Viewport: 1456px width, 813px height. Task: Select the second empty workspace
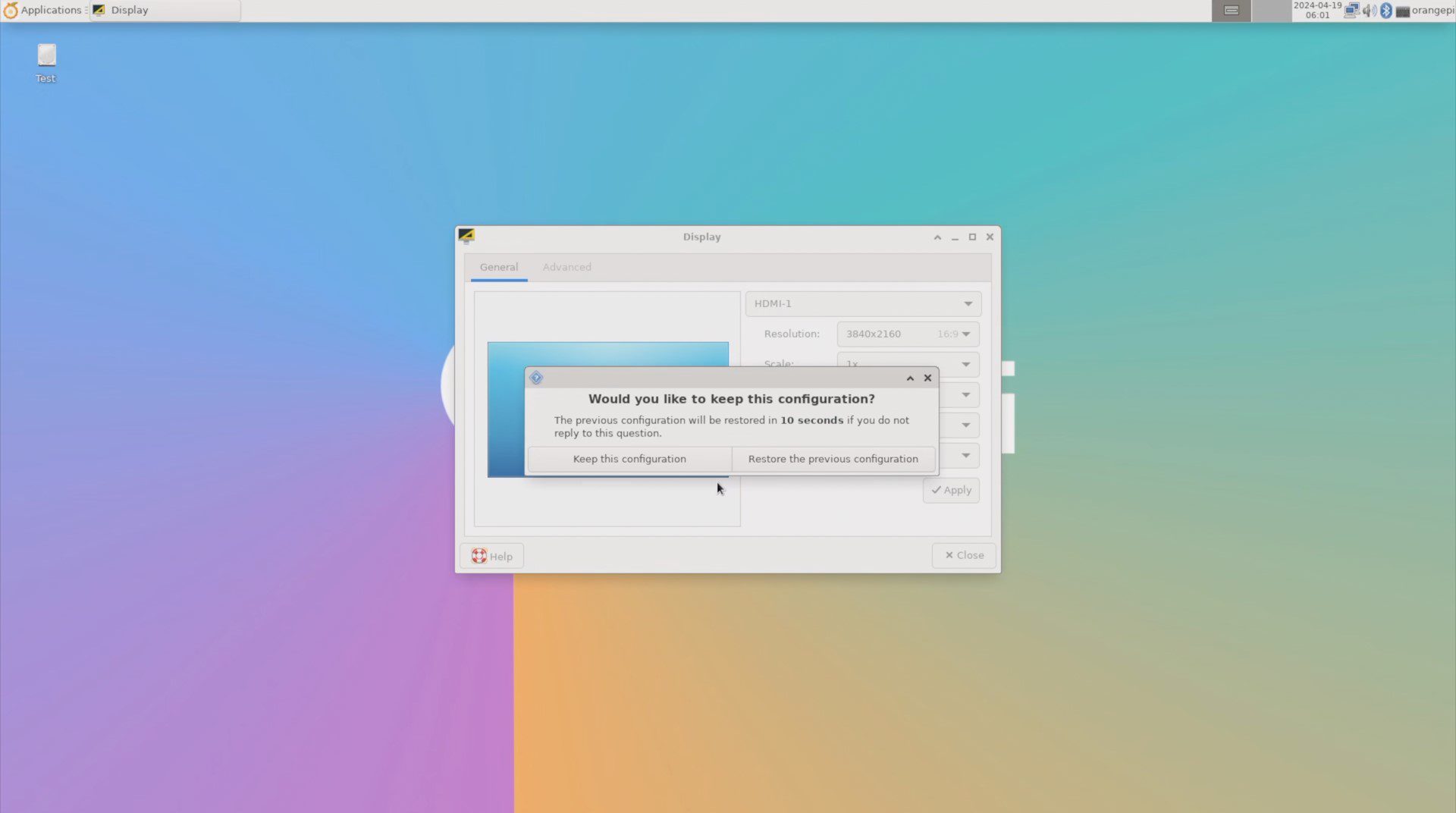coord(1271,11)
